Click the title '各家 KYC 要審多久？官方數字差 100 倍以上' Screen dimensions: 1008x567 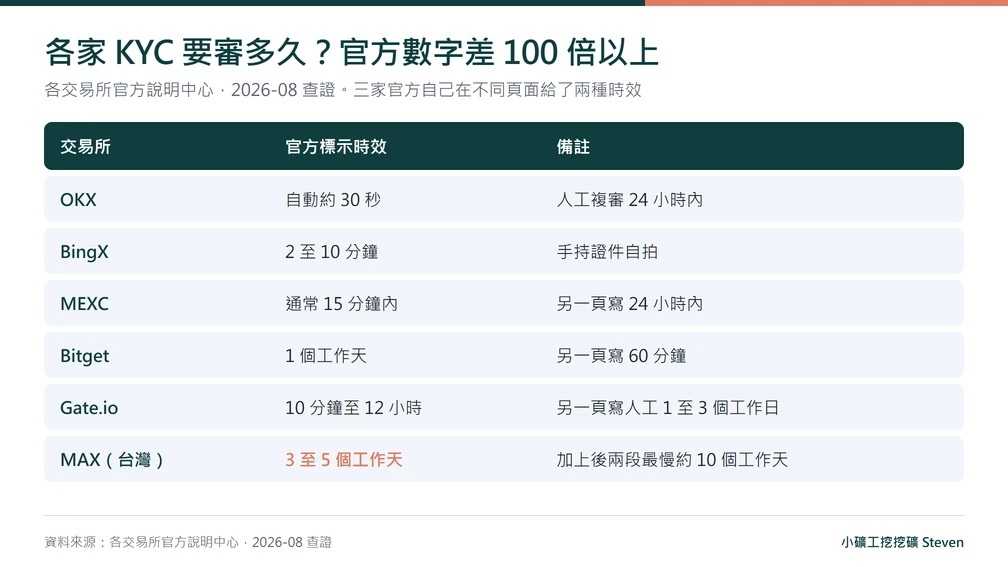352,52
